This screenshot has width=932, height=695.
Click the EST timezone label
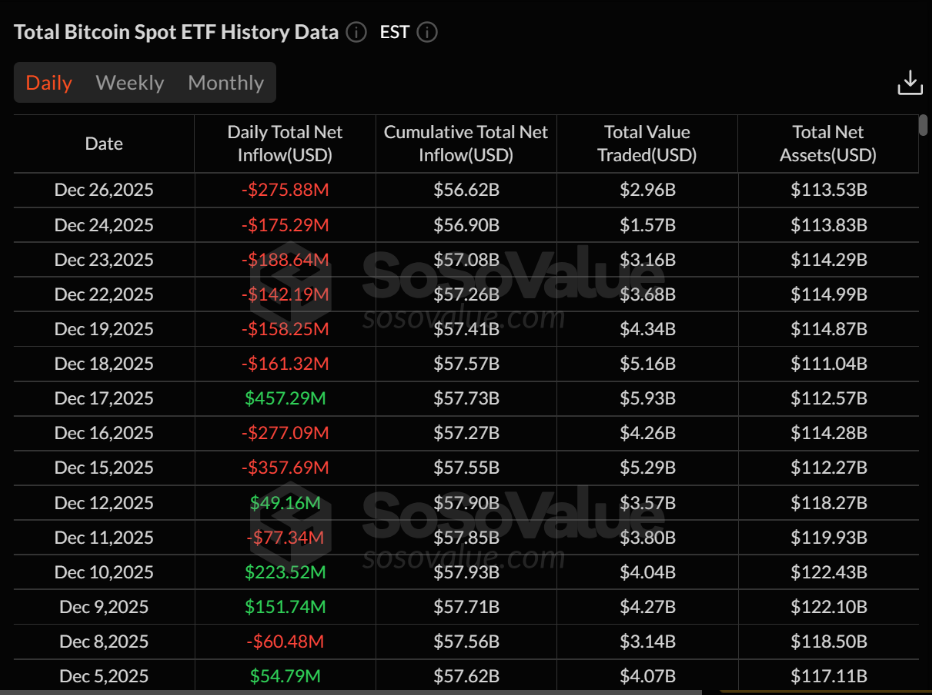(394, 32)
